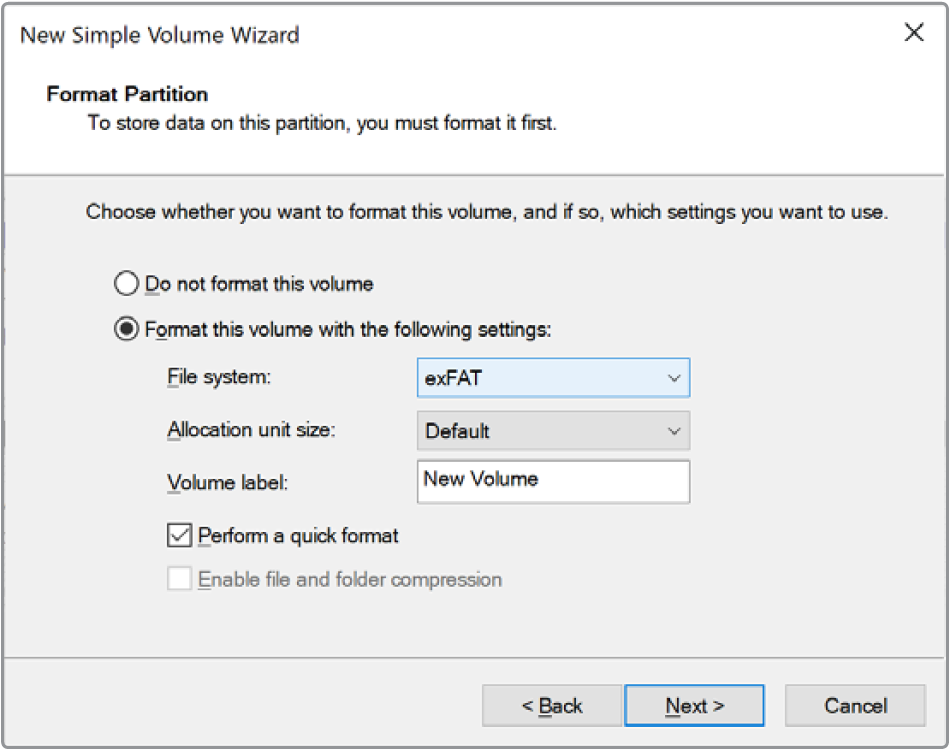This screenshot has height=750, width=950.
Task: Click inside the Volume label text field
Action: tap(553, 481)
